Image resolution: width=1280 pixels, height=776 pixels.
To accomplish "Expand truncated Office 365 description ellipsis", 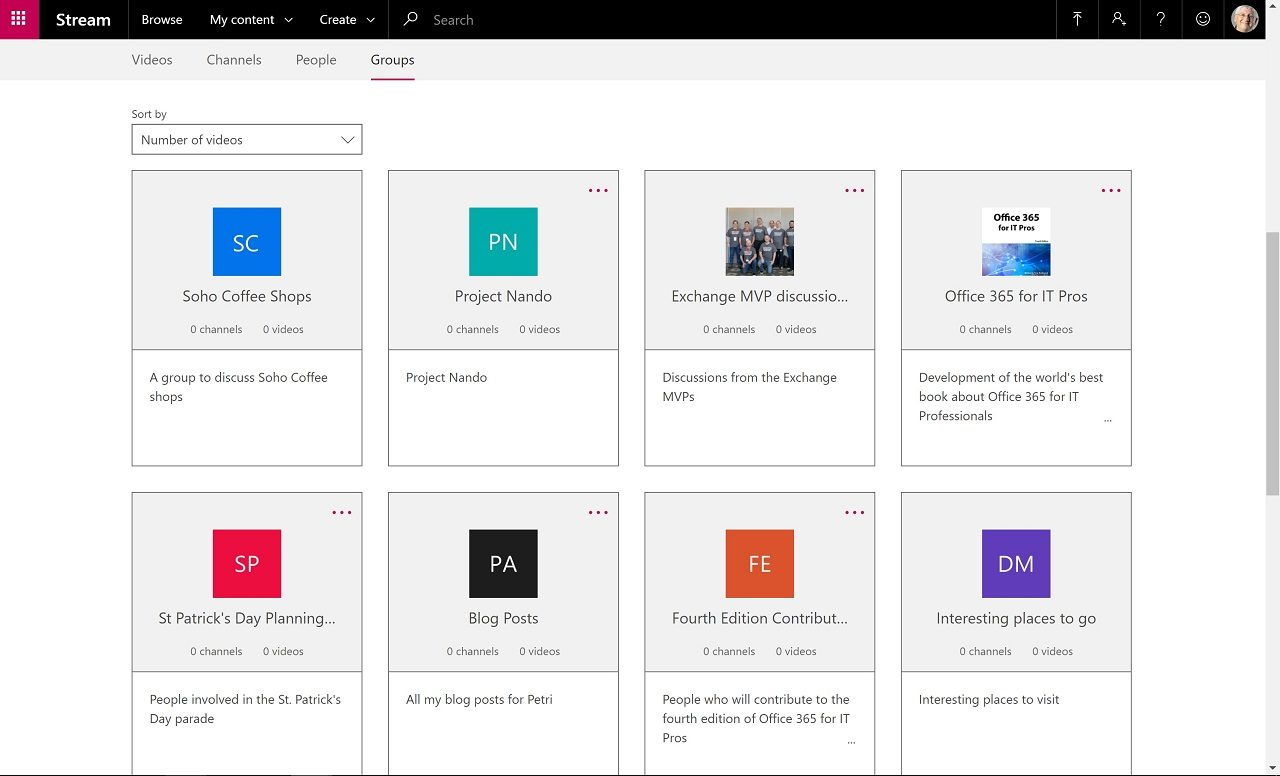I will pos(1107,420).
